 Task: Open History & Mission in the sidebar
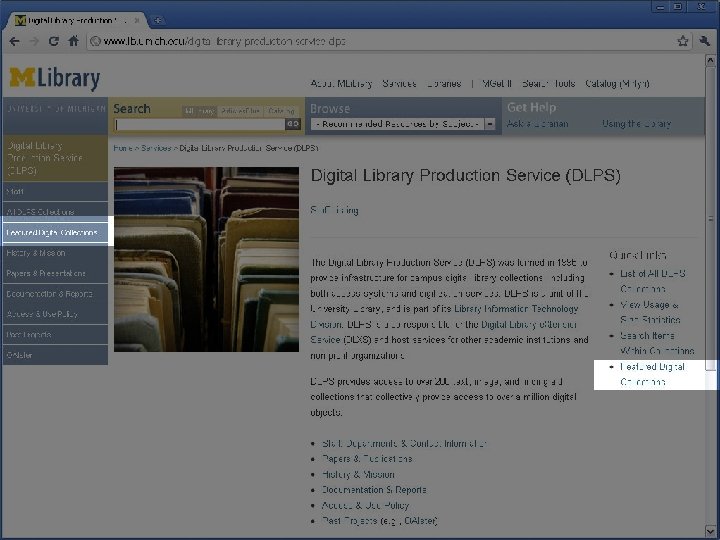(x=55, y=253)
